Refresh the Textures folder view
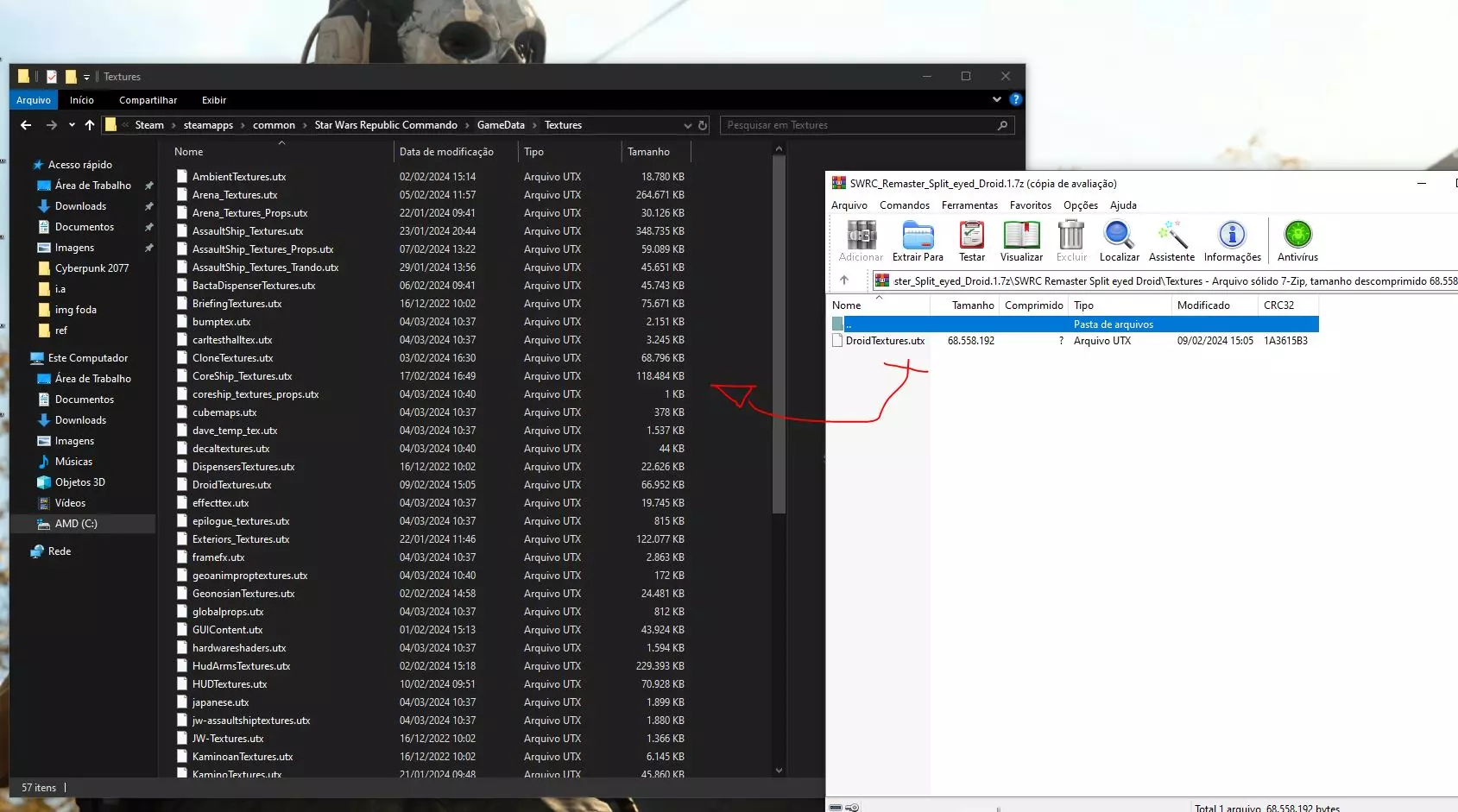Screen dimensions: 1458x812 click(703, 125)
